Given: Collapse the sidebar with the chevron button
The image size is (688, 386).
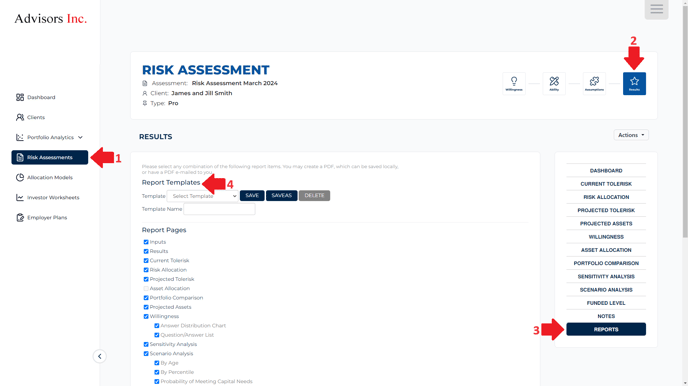Looking at the screenshot, I should coord(100,356).
